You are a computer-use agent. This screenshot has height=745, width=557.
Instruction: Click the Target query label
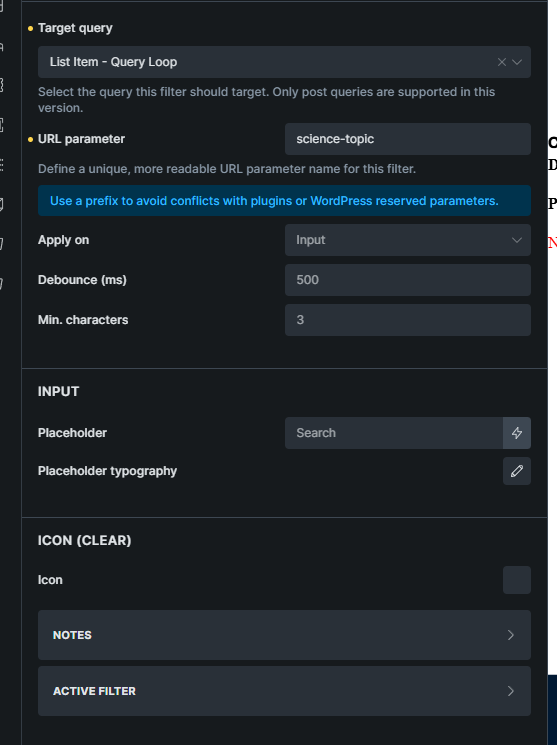75,28
